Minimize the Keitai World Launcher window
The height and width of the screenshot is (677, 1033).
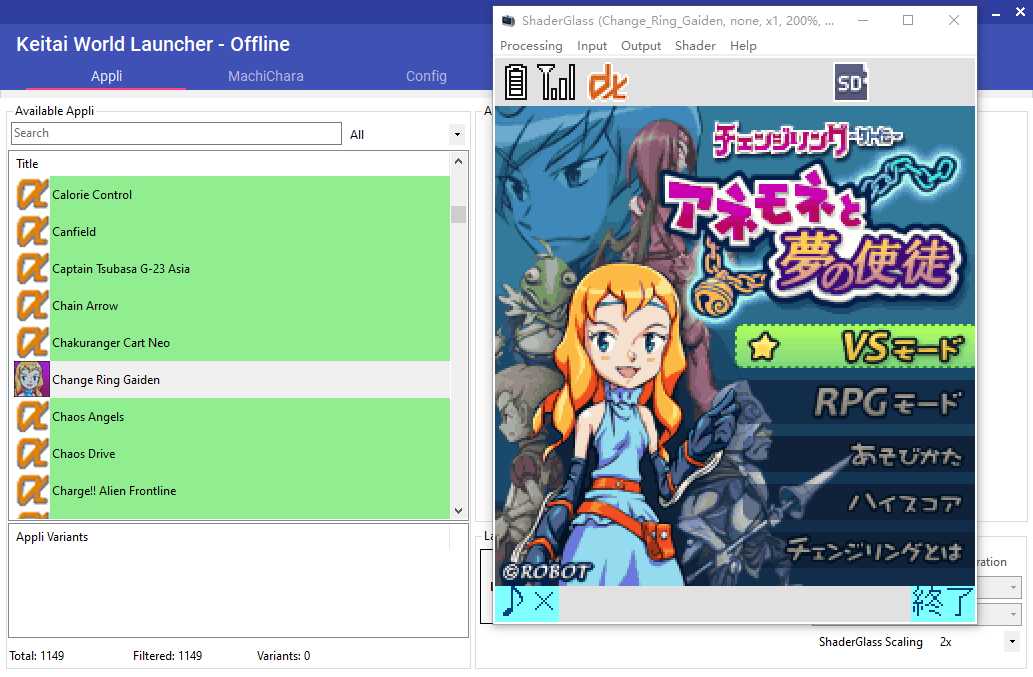[997, 13]
